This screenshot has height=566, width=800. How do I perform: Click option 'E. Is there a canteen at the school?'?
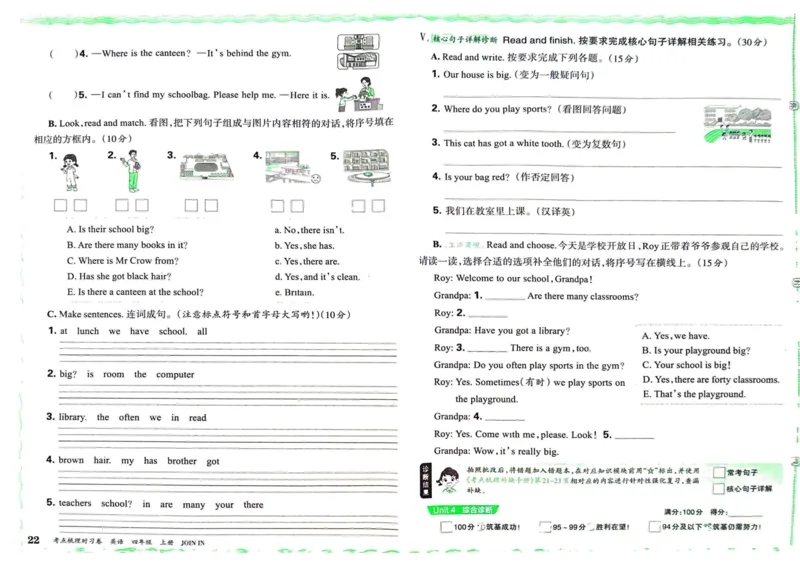point(135,292)
